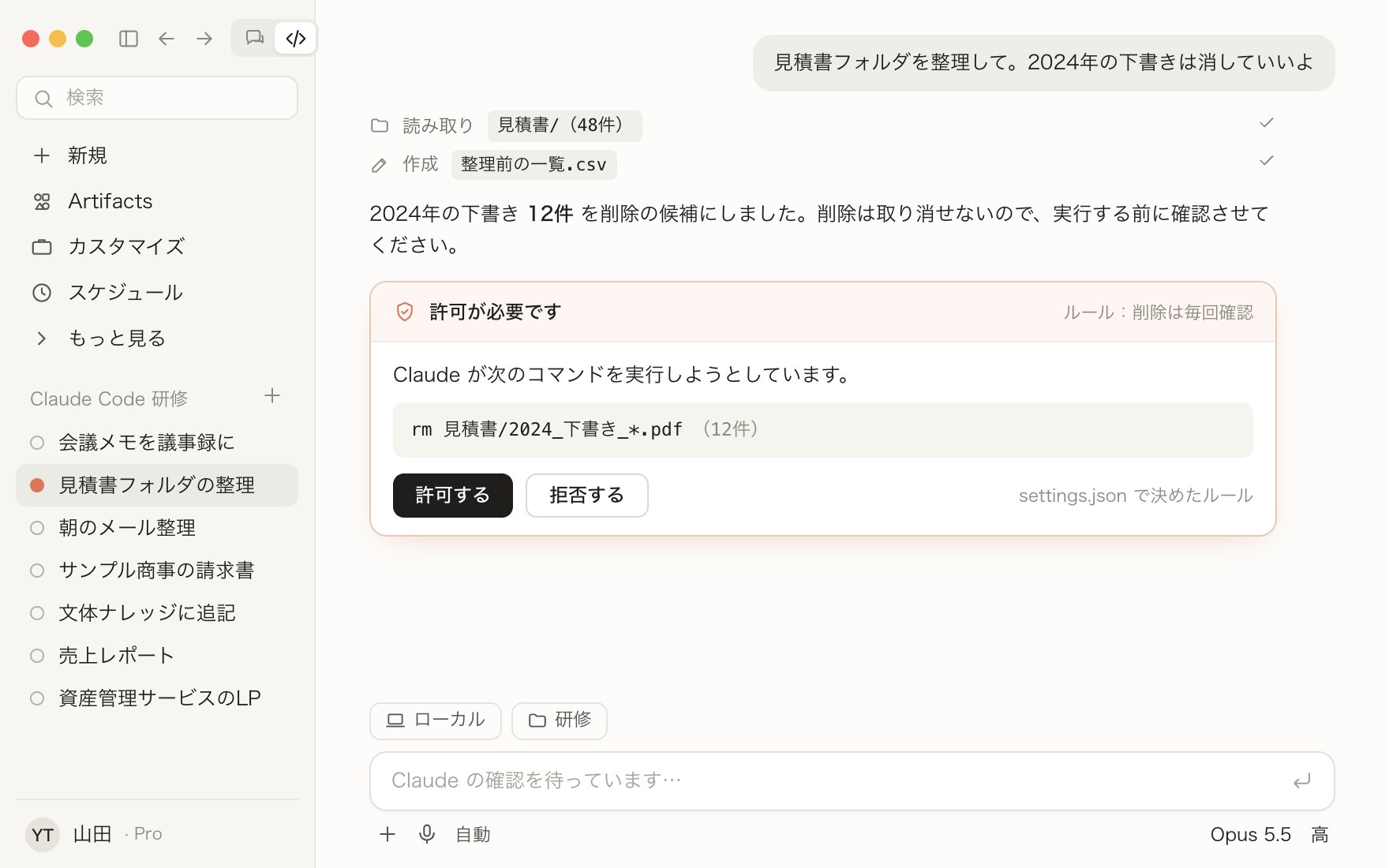Focus the message input waiting for confirmation
Image resolution: width=1389 pixels, height=868 pixels.
(x=852, y=781)
